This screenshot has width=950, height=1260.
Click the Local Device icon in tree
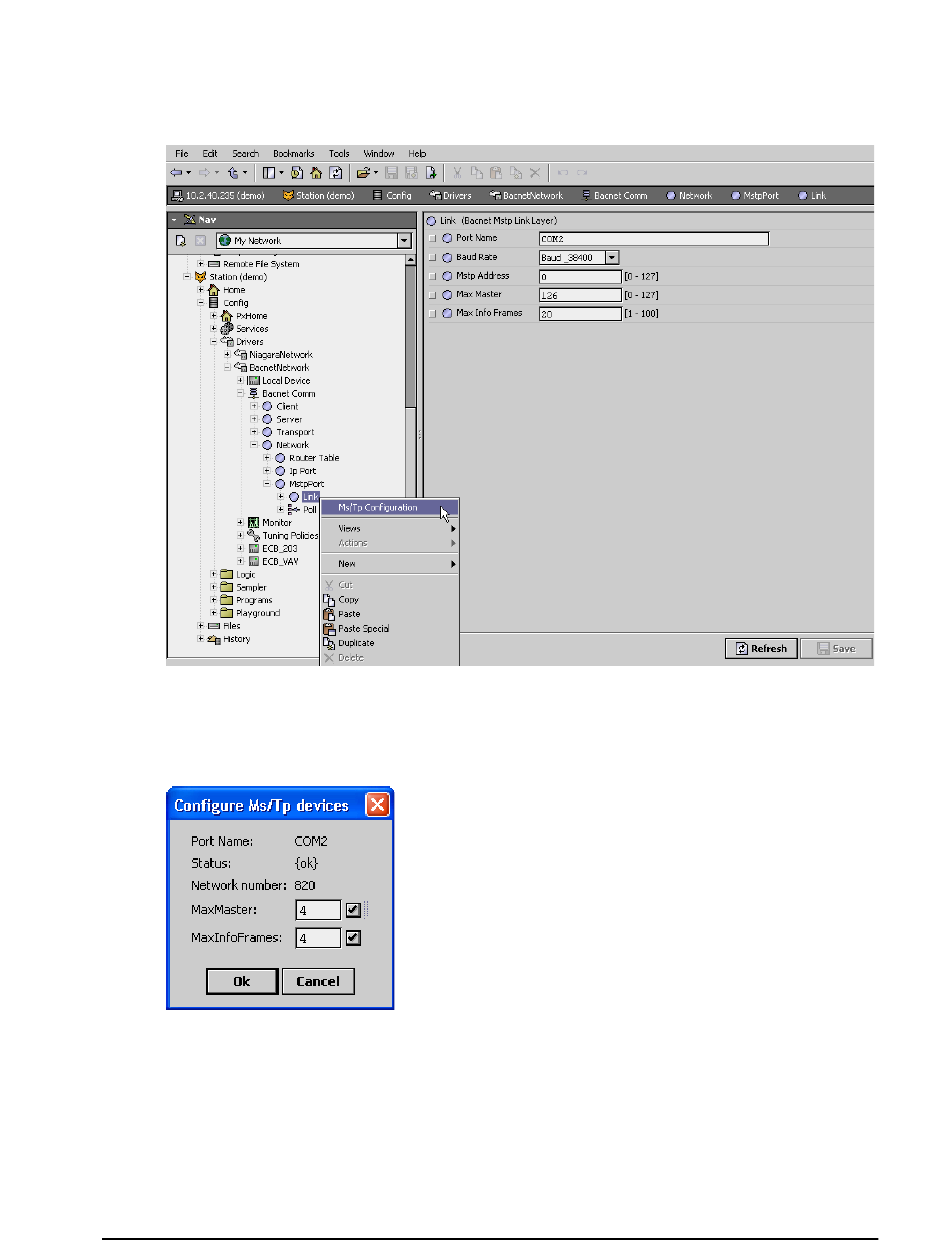(x=253, y=381)
